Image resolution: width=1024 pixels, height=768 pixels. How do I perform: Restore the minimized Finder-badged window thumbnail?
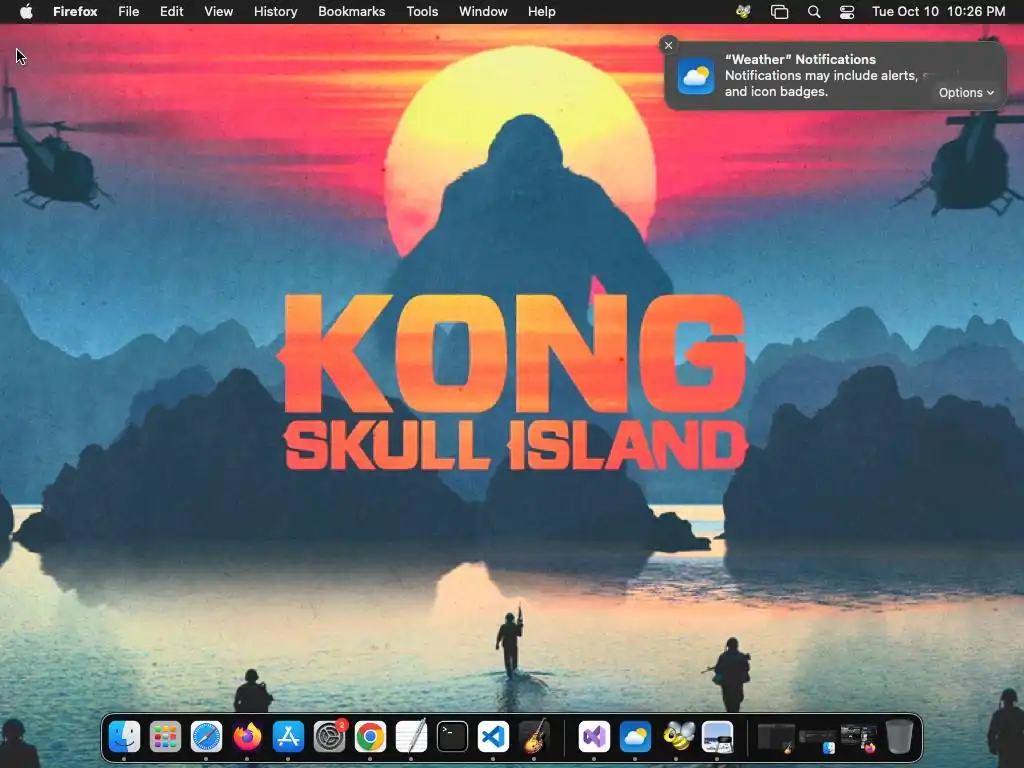(x=817, y=741)
